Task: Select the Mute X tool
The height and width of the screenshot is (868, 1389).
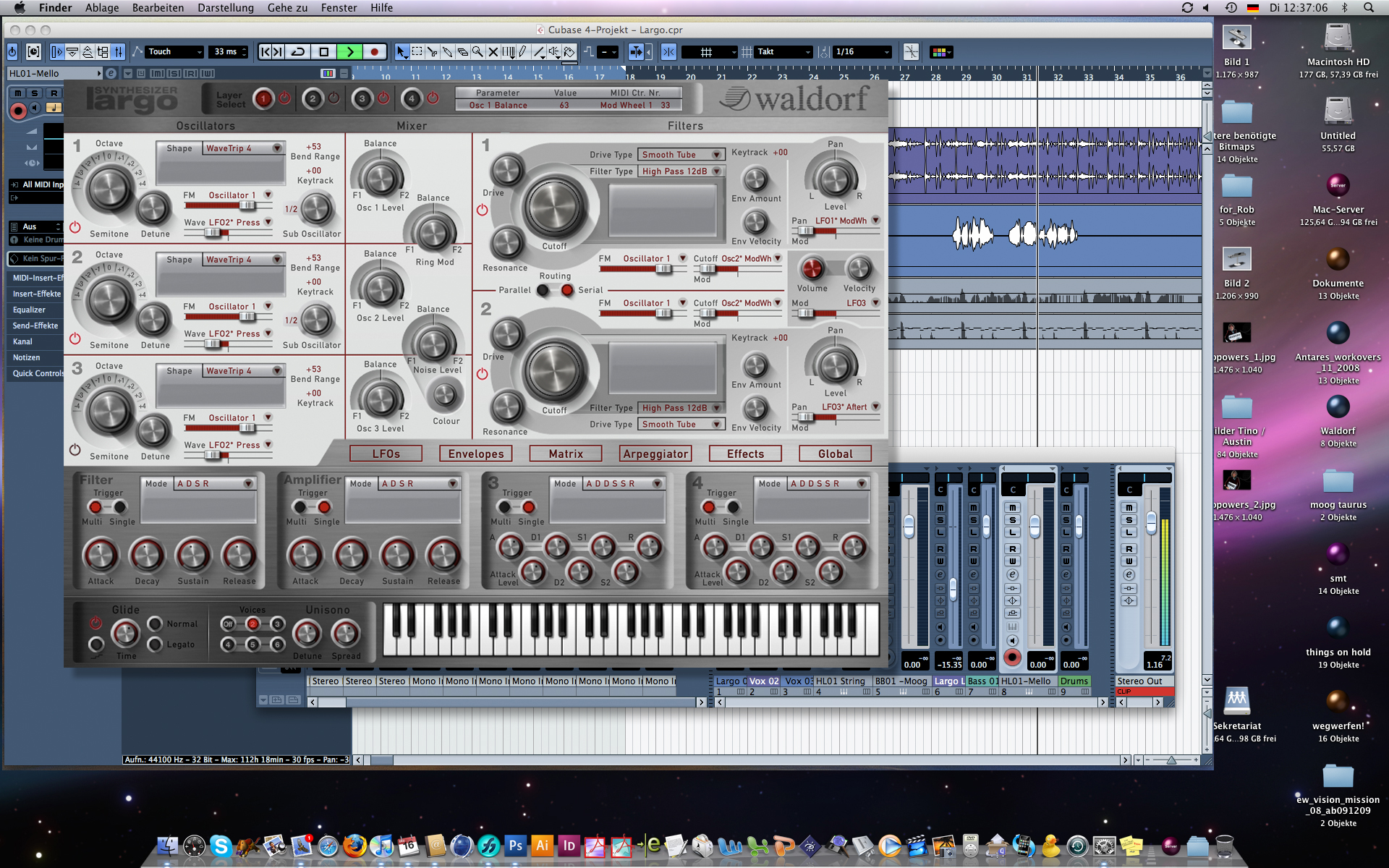Action: click(x=493, y=52)
